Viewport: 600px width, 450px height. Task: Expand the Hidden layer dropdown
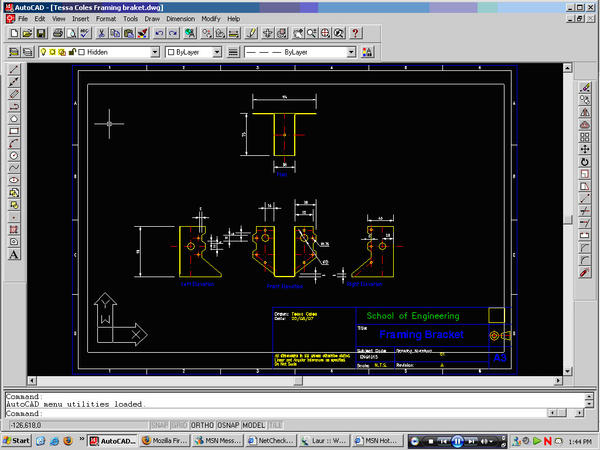[x=155, y=52]
